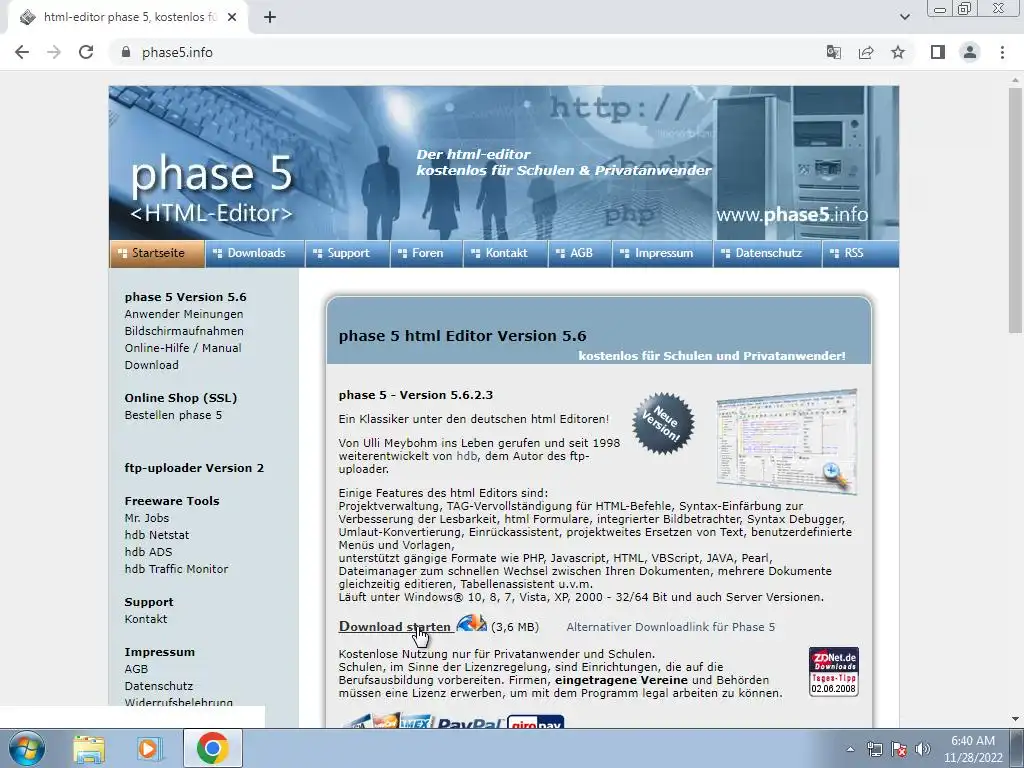The image size is (1024, 768).
Task: Click Freeware Tools heading
Action: point(172,501)
